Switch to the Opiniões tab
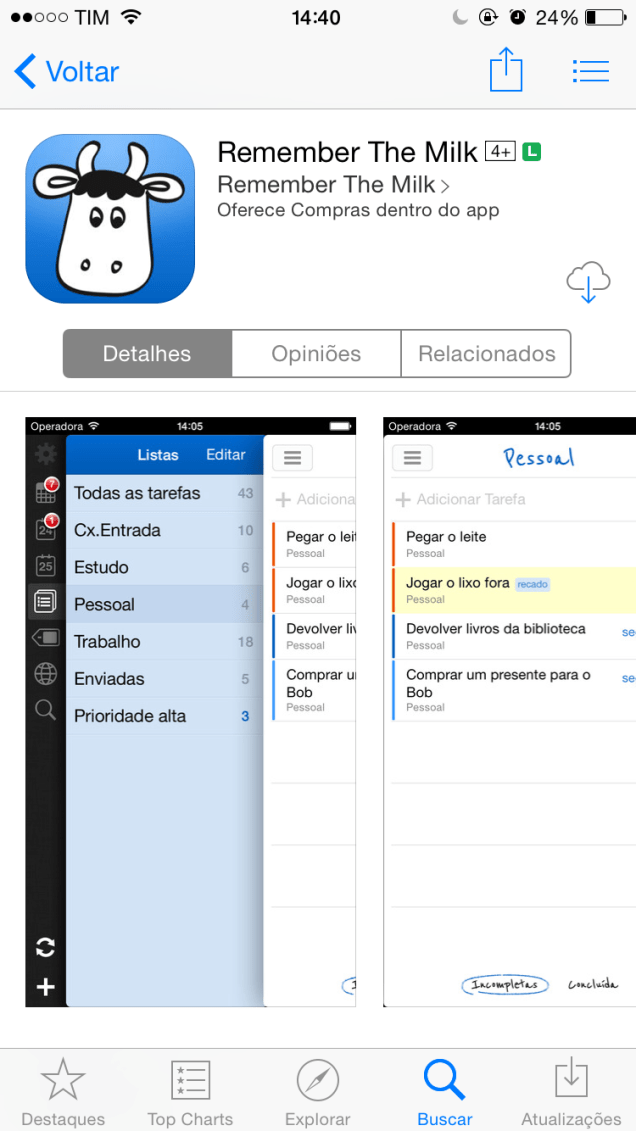The height and width of the screenshot is (1131, 636). click(316, 353)
